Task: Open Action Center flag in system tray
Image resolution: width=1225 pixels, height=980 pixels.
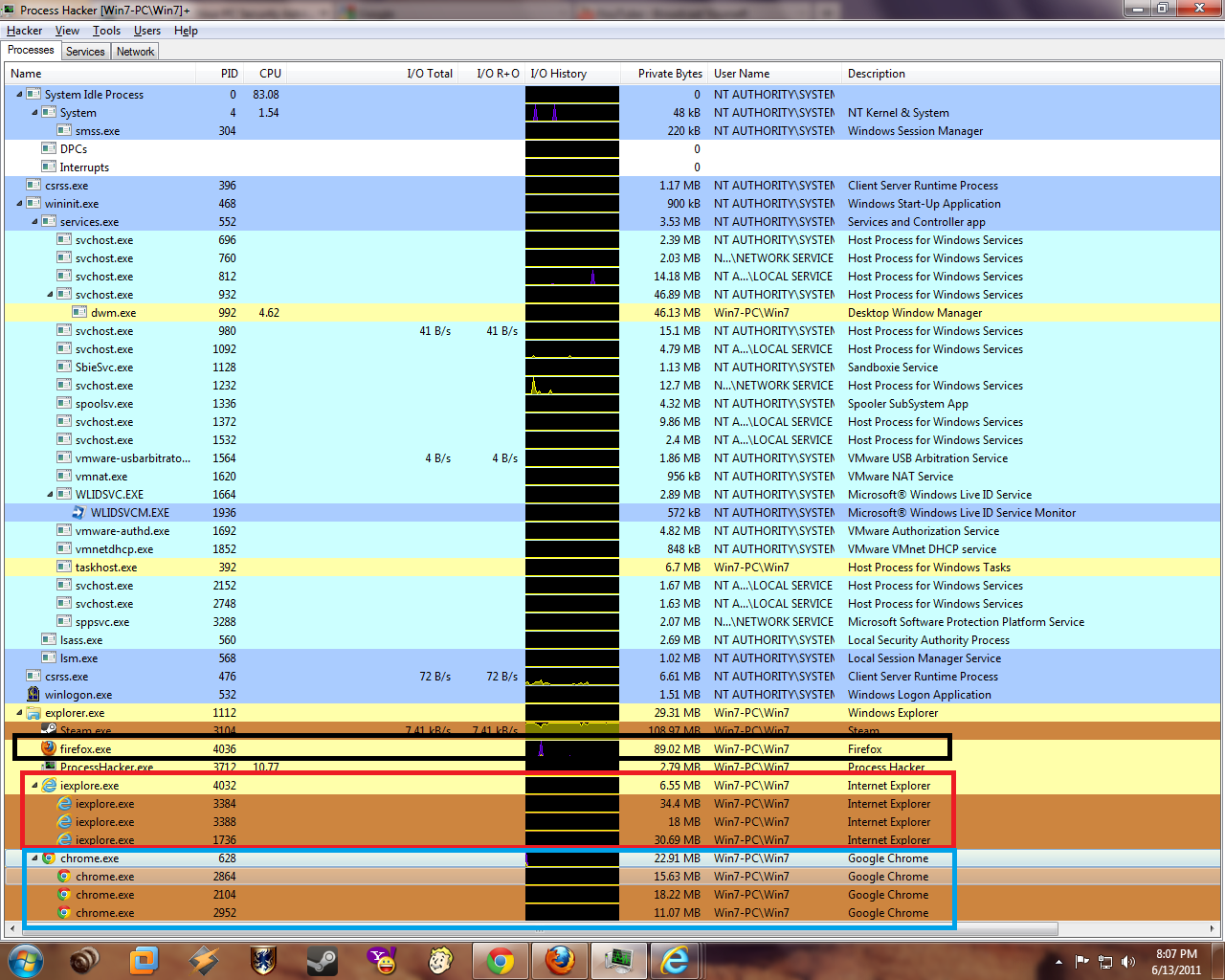Action: coord(1082,962)
